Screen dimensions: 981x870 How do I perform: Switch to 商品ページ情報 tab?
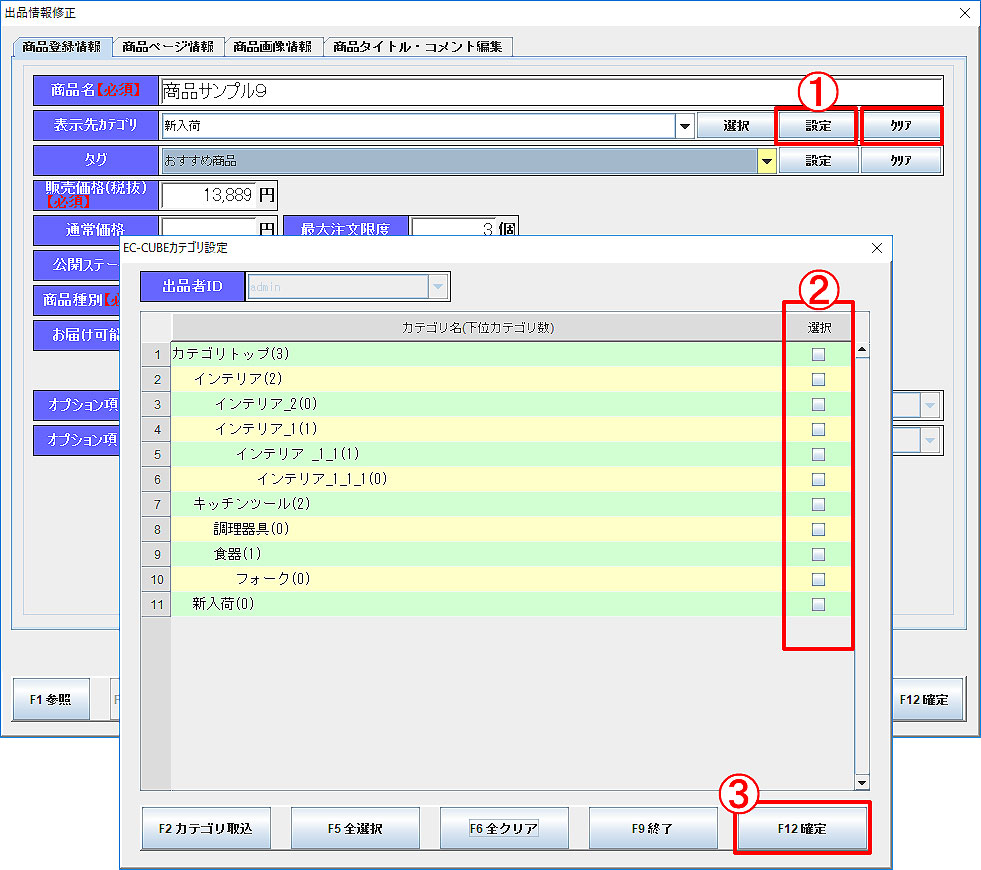point(168,47)
